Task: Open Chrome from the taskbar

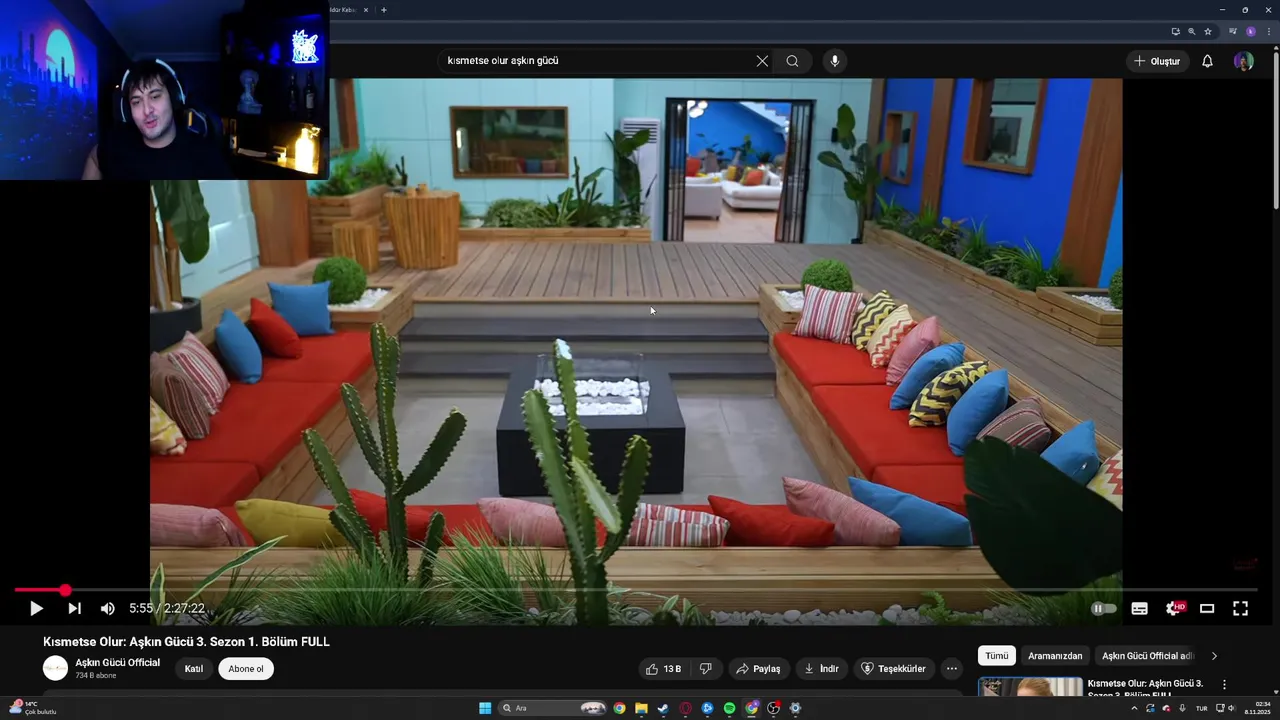Action: (x=620, y=708)
